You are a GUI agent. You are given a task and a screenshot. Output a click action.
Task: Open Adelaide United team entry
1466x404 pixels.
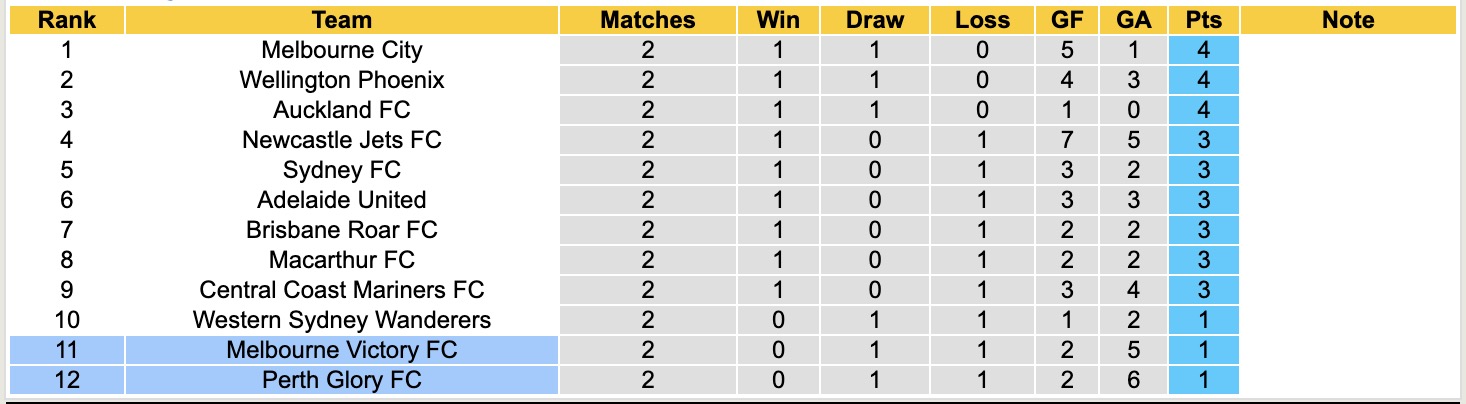coord(341,200)
